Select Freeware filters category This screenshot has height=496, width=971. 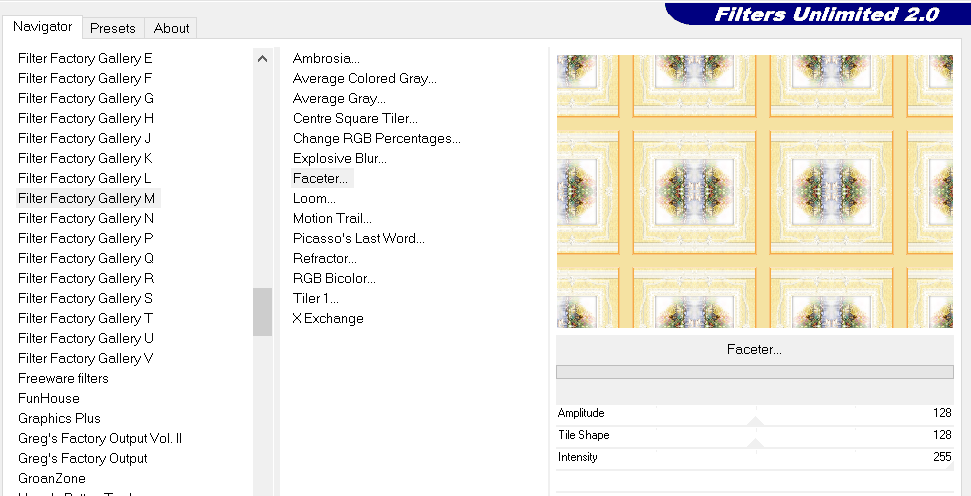[x=63, y=378]
